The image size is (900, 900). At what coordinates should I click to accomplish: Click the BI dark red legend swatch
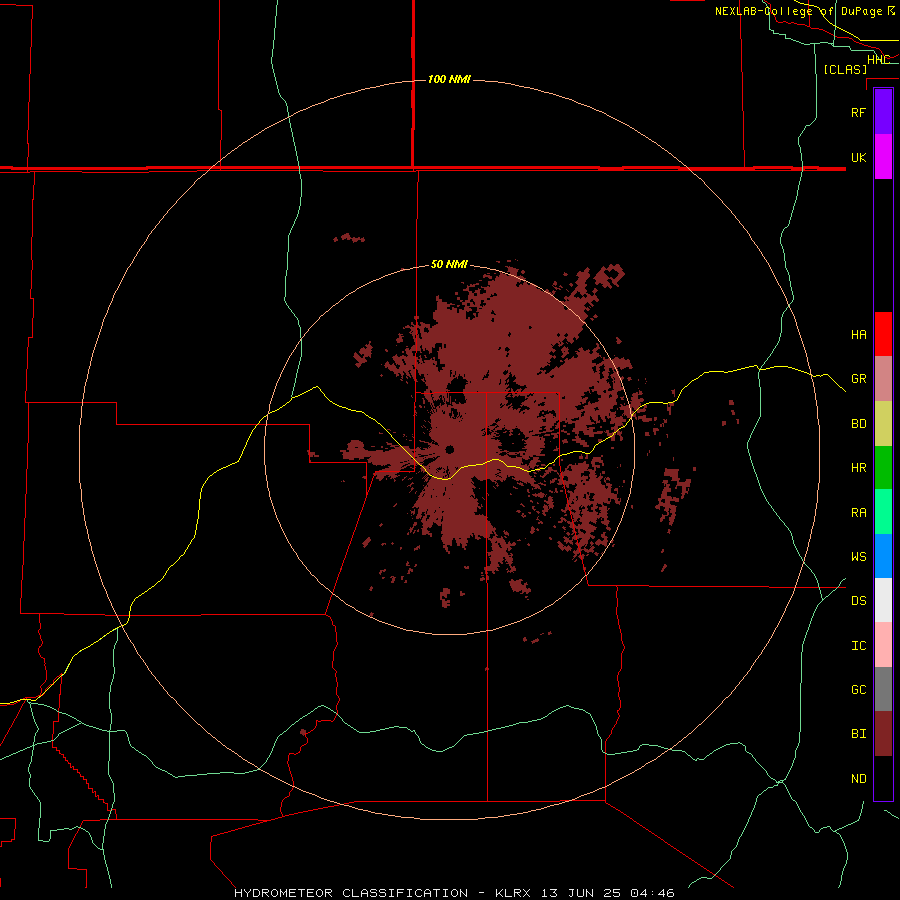(x=883, y=734)
